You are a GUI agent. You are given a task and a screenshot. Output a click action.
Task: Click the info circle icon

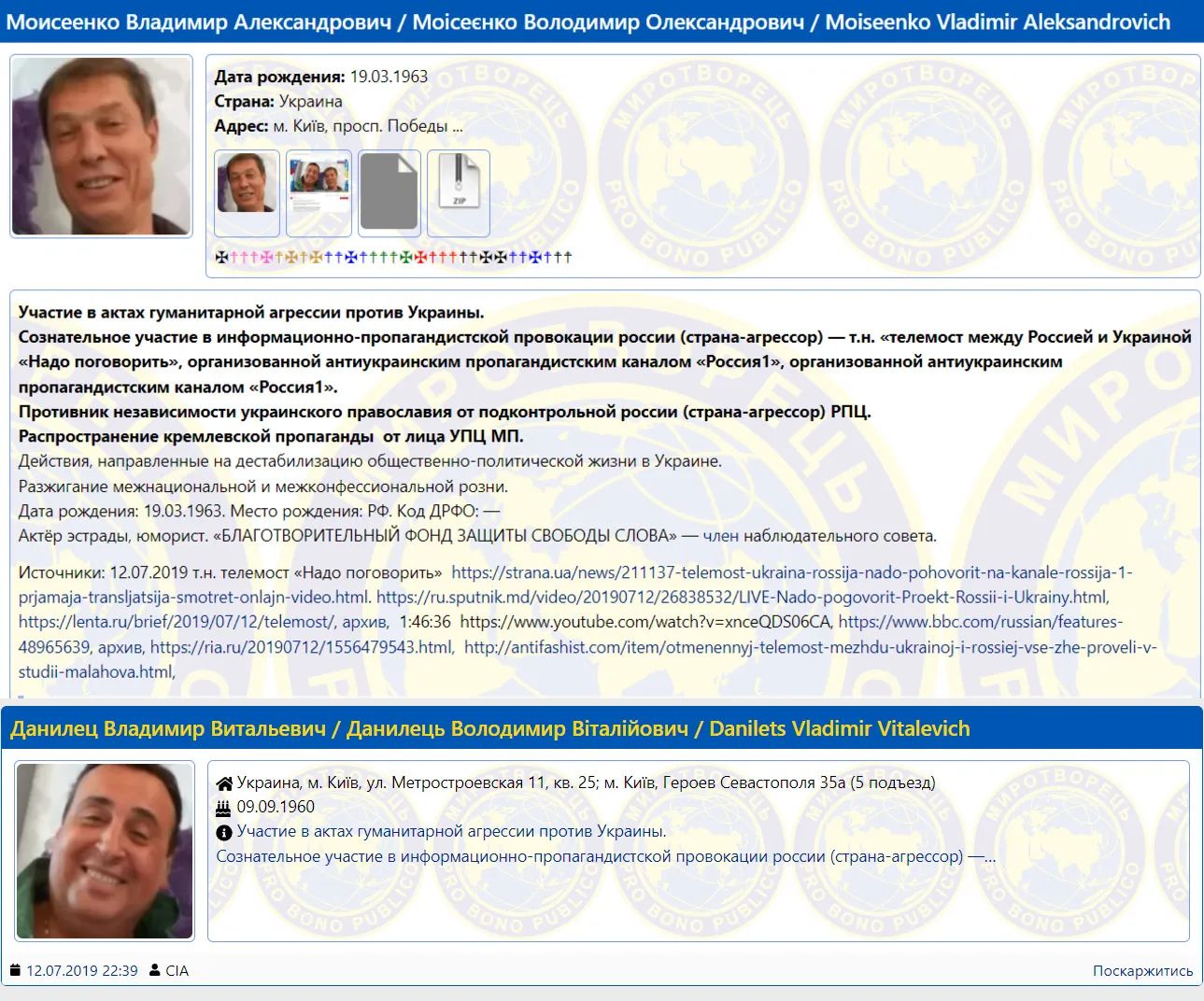click(x=224, y=832)
